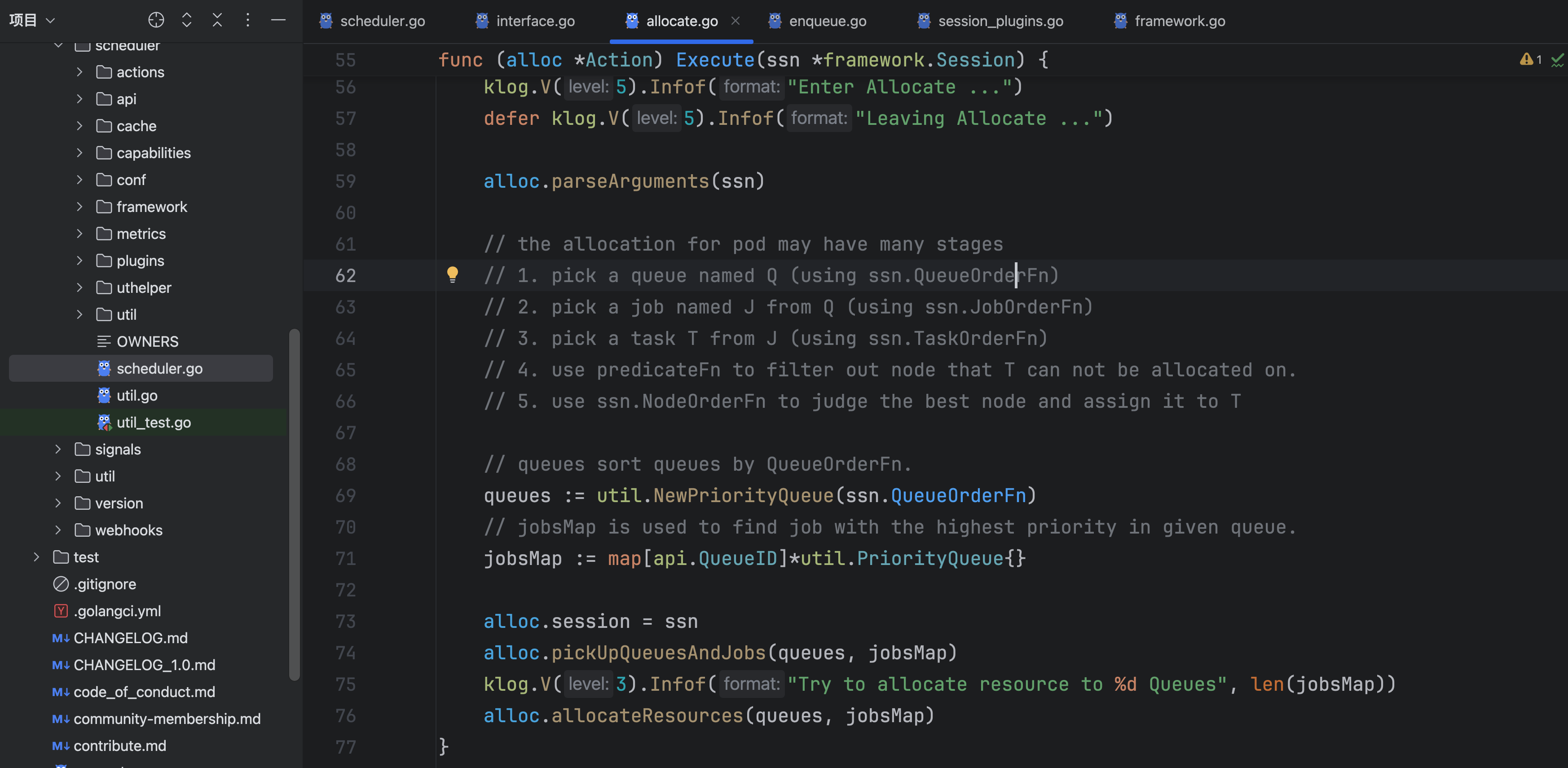
Task: Close the allocate.go tab
Action: pyautogui.click(x=736, y=21)
